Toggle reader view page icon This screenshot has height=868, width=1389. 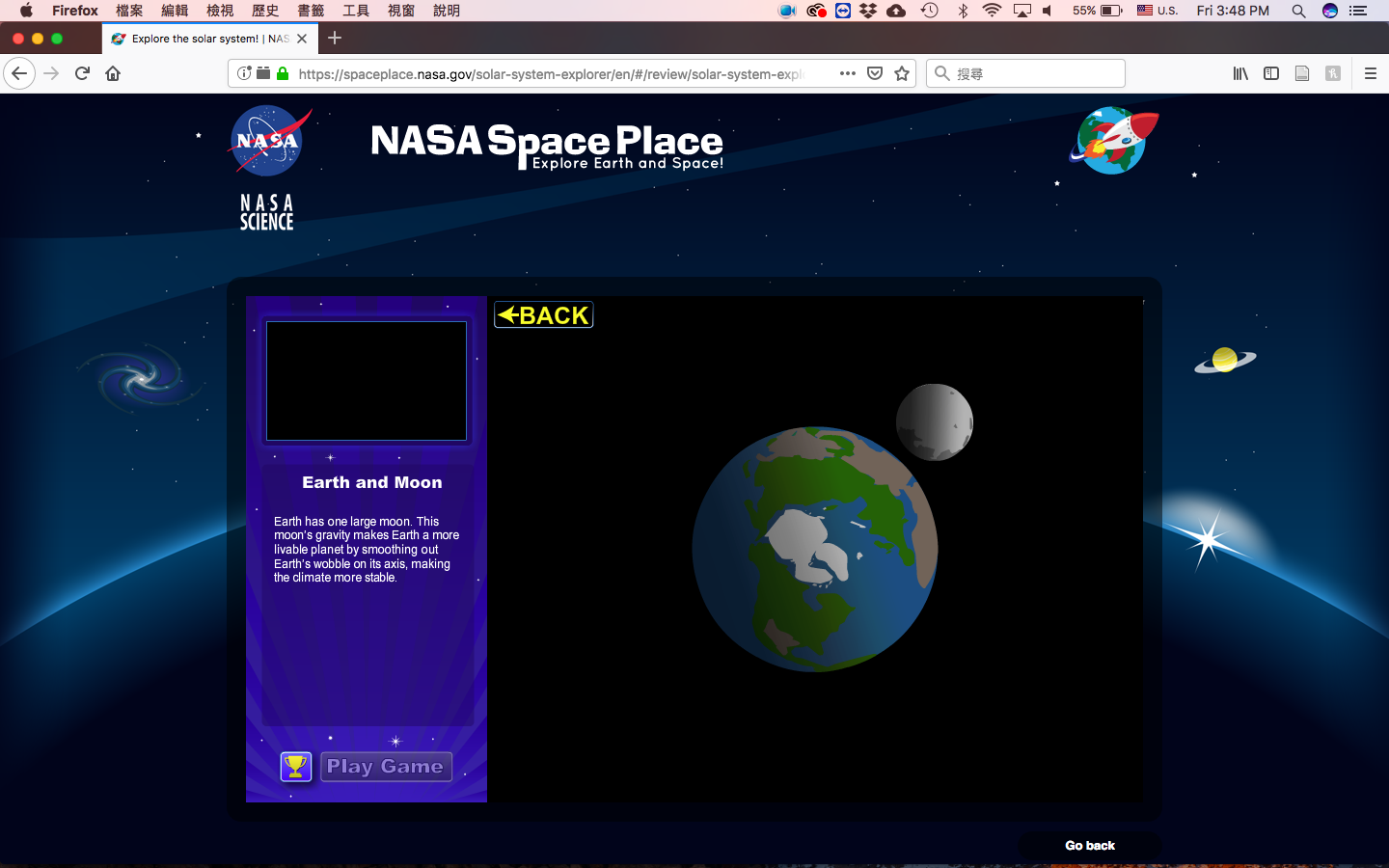point(1302,72)
